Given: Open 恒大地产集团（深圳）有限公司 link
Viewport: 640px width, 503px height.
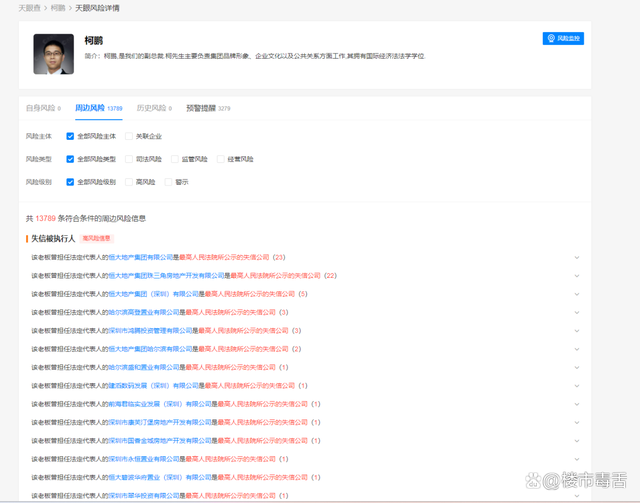Looking at the screenshot, I should pyautogui.click(x=153, y=294).
